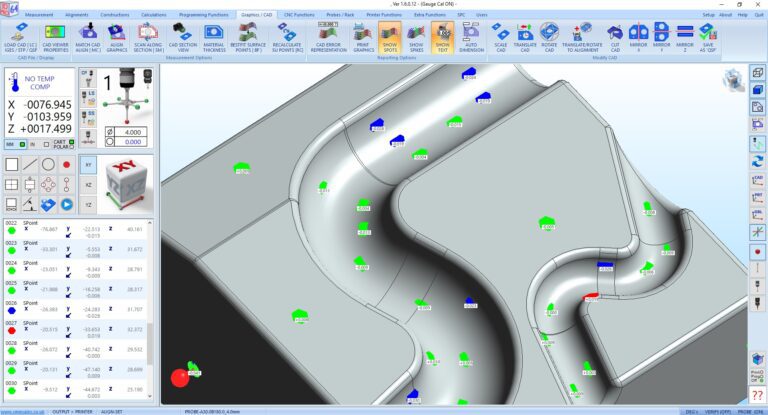Enable the CART coordinate option
Viewport: 768px width, 415px height.
72,142
